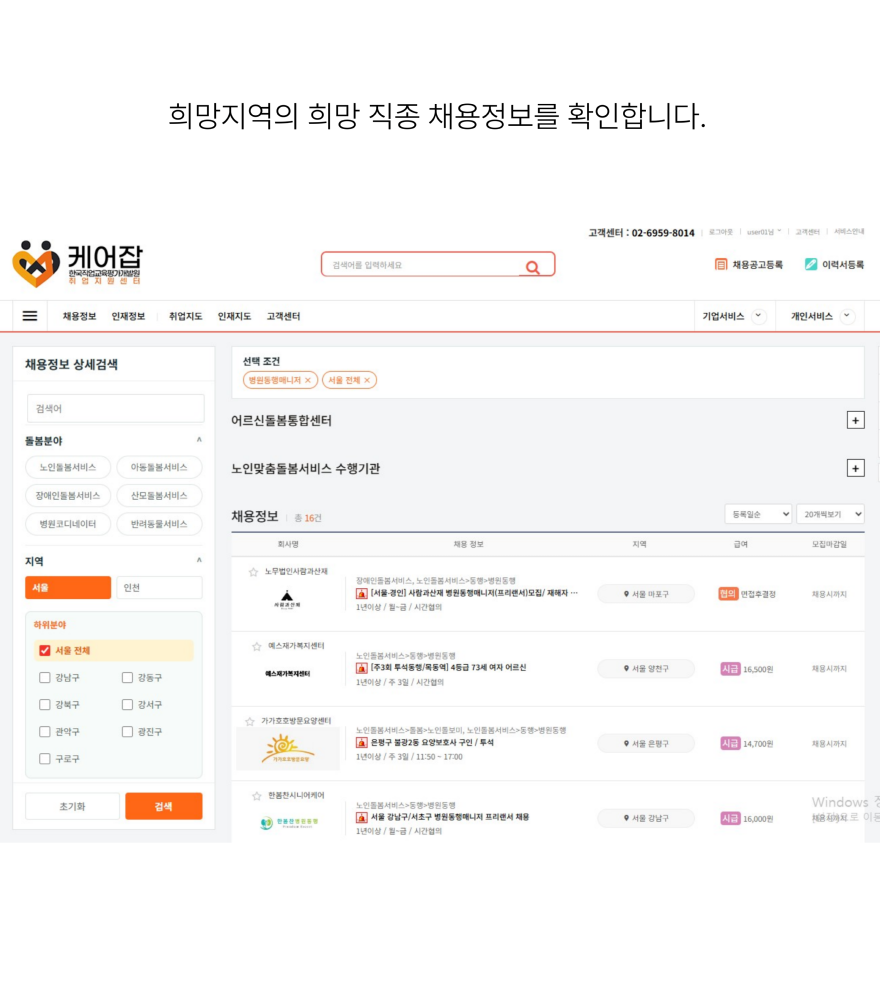Image resolution: width=880 pixels, height=990 pixels.
Task: Click the 노무법인사람과산재 company logo
Action: coord(287,599)
